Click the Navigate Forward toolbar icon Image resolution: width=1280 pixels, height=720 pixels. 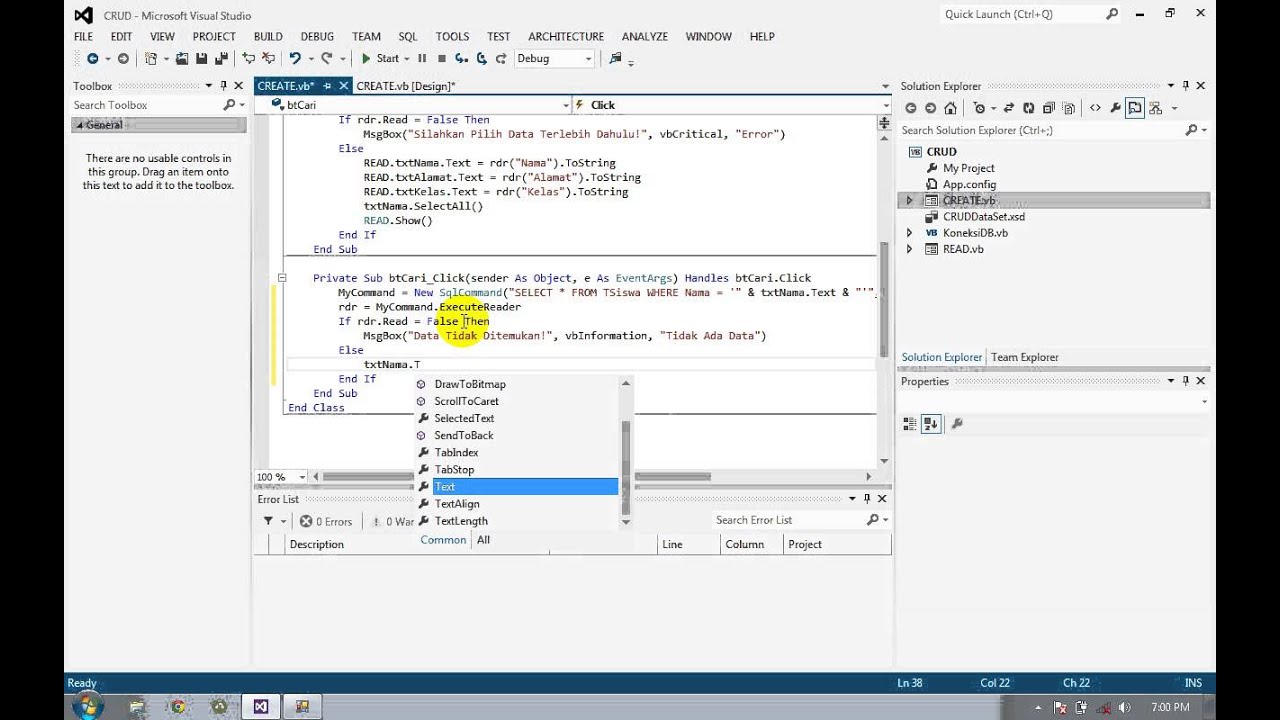[x=123, y=58]
